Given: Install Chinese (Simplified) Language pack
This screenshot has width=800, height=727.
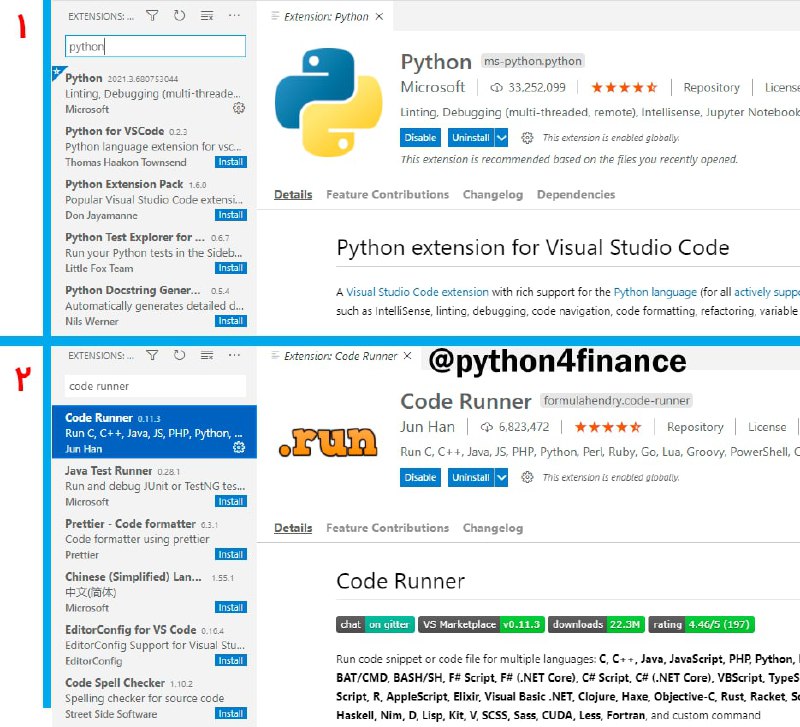Looking at the screenshot, I should [231, 608].
